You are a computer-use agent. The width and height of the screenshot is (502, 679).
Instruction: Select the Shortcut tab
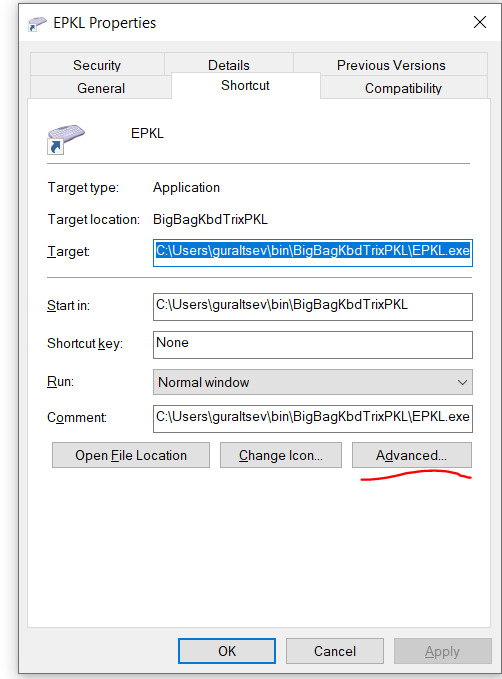(x=246, y=85)
